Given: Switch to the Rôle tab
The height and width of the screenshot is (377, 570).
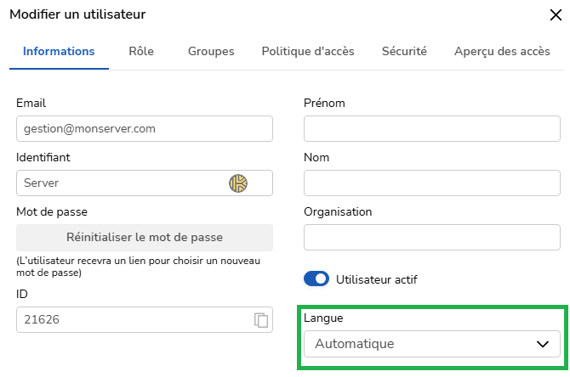Looking at the screenshot, I should (x=141, y=51).
